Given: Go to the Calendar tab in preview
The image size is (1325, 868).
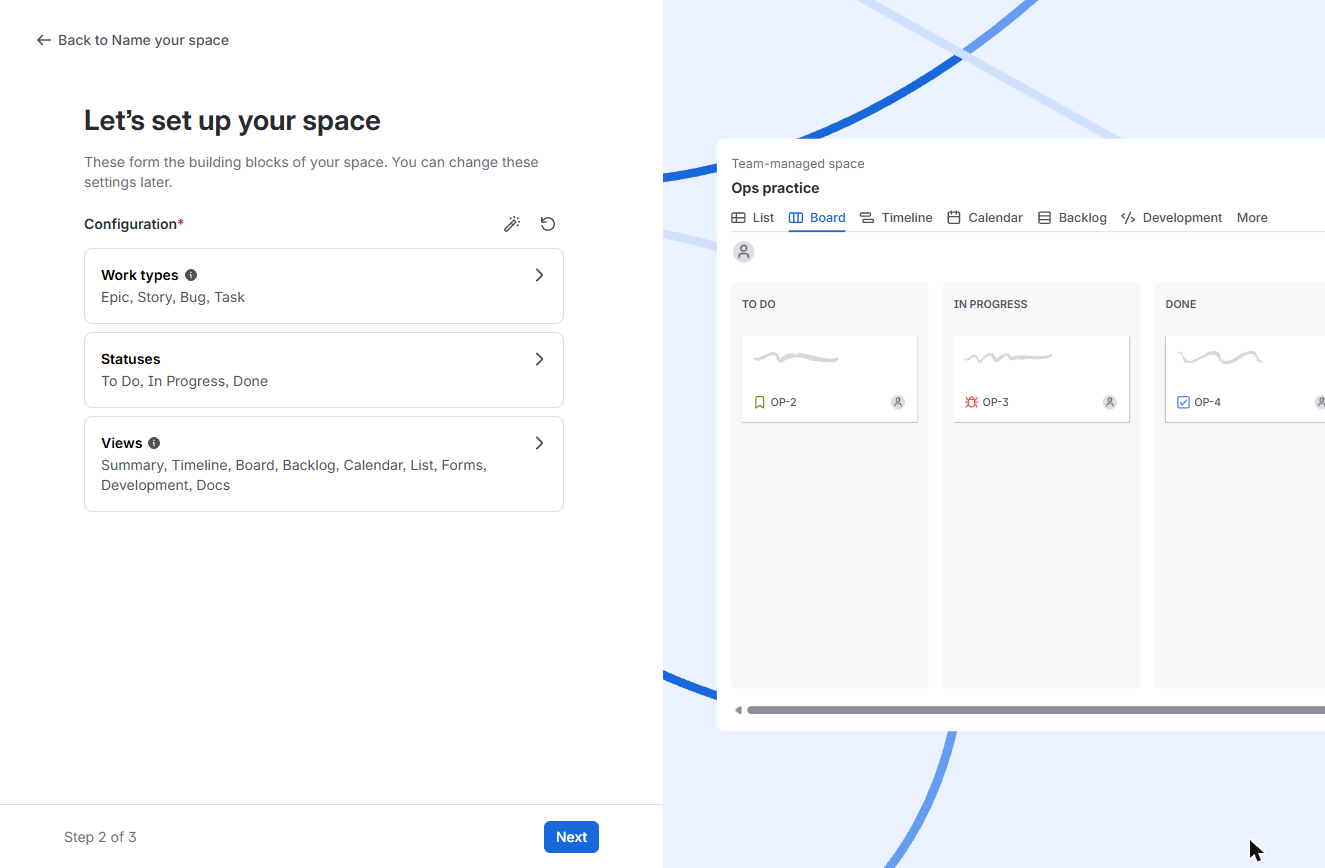Looking at the screenshot, I should tap(985, 218).
